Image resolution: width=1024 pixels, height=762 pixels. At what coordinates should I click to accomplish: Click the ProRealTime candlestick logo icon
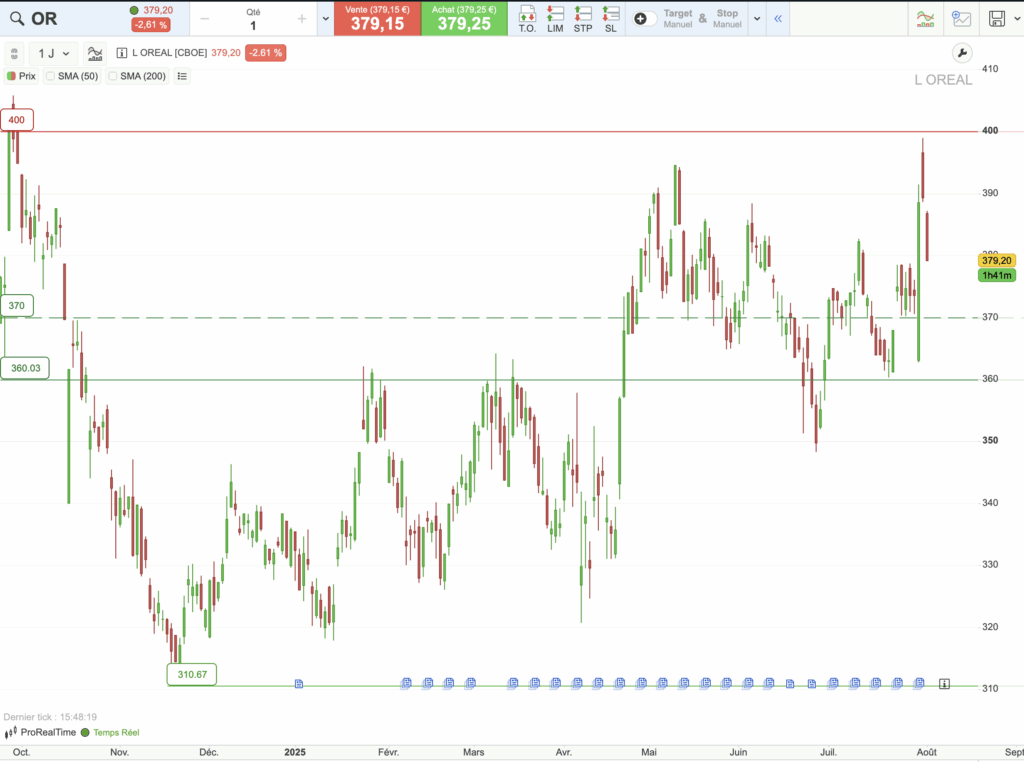11,733
